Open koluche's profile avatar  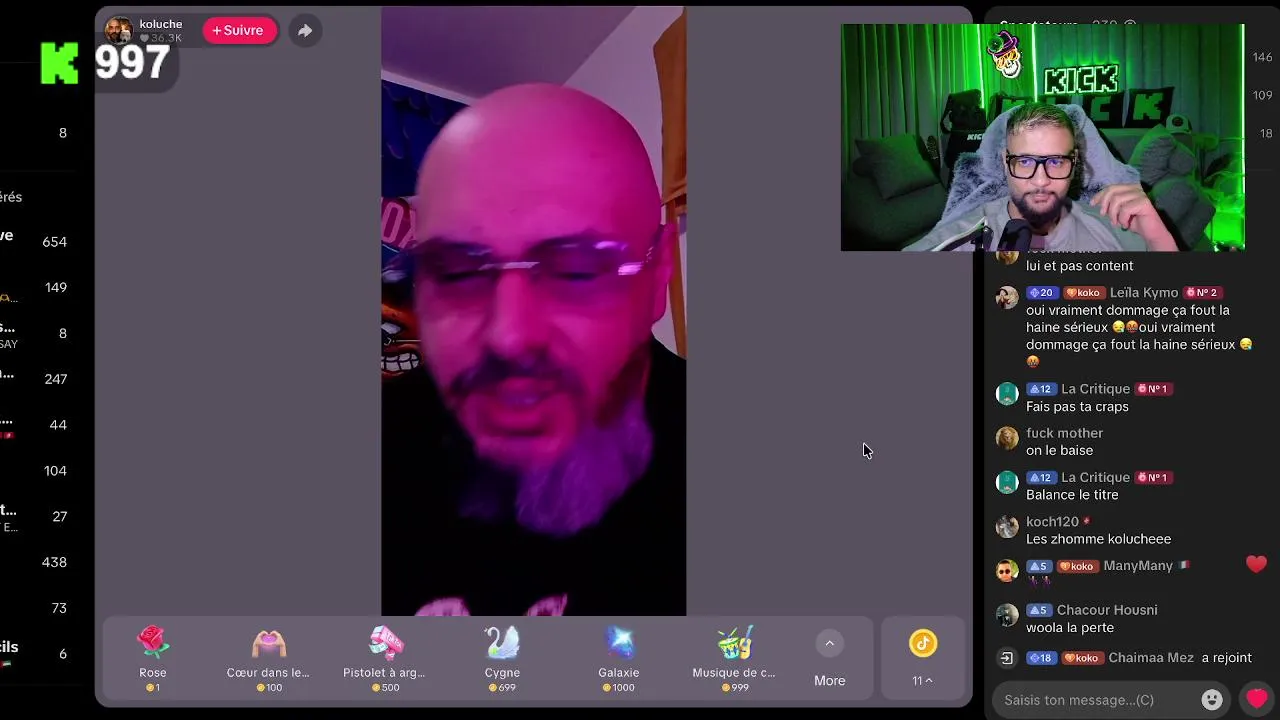tap(119, 30)
